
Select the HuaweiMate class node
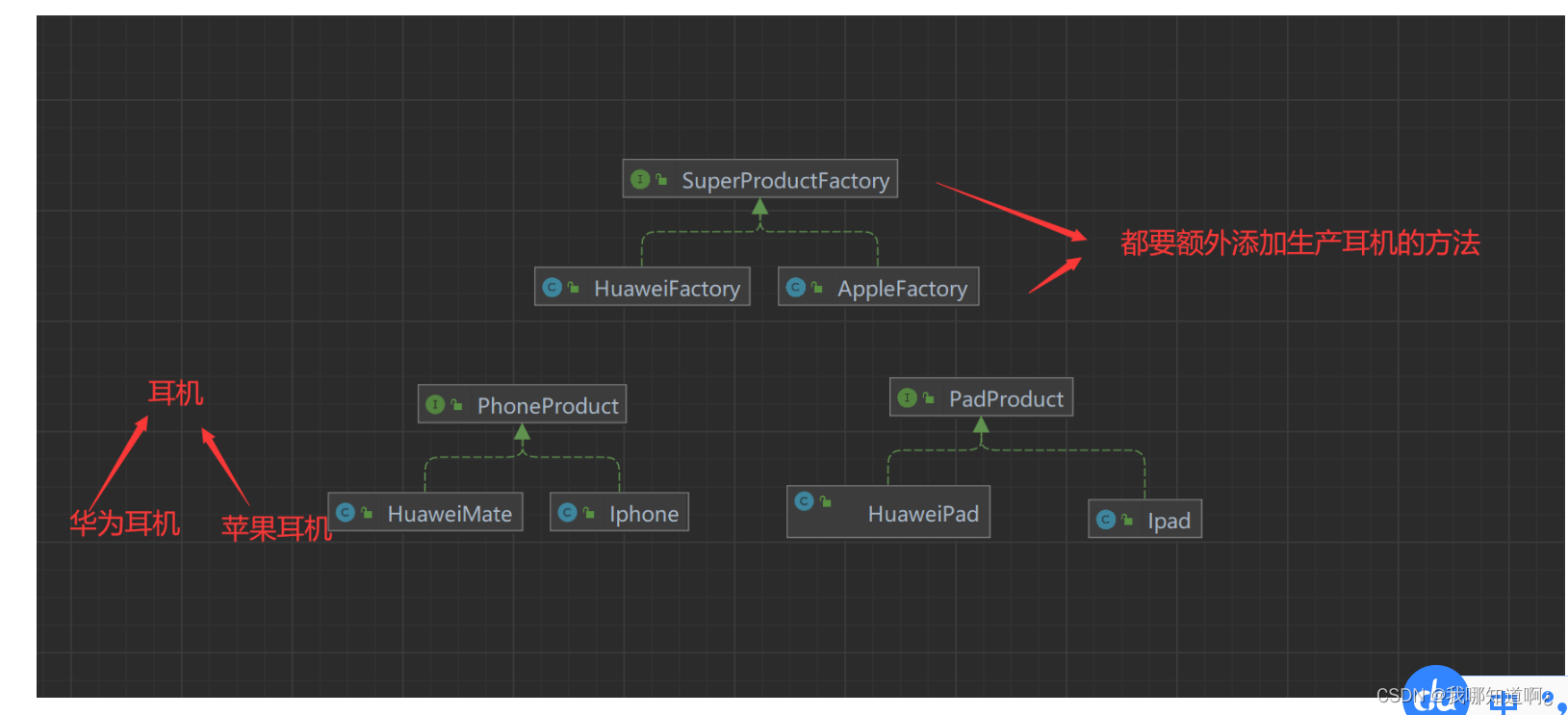point(425,512)
